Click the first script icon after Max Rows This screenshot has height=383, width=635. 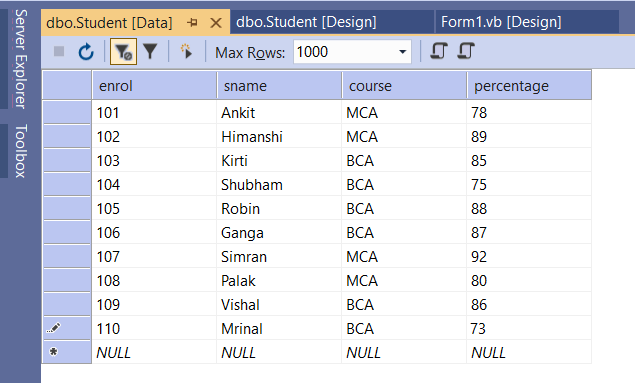[439, 51]
